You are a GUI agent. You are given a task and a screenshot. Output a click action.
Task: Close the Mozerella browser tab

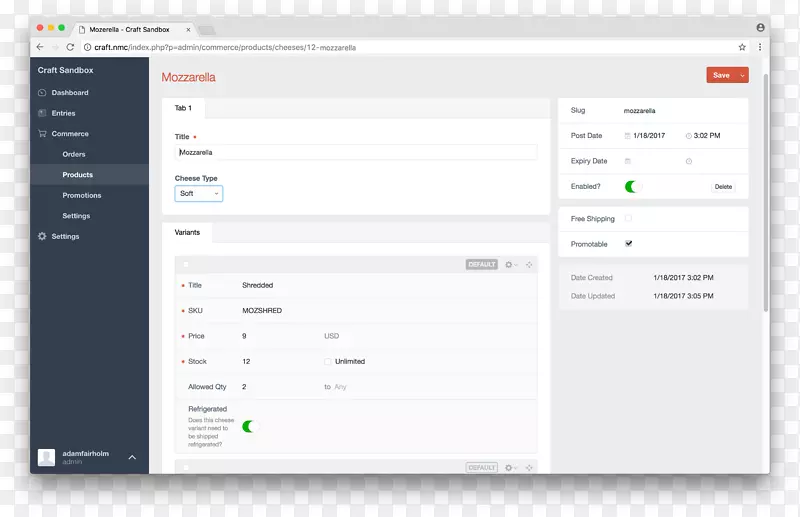pyautogui.click(x=188, y=30)
